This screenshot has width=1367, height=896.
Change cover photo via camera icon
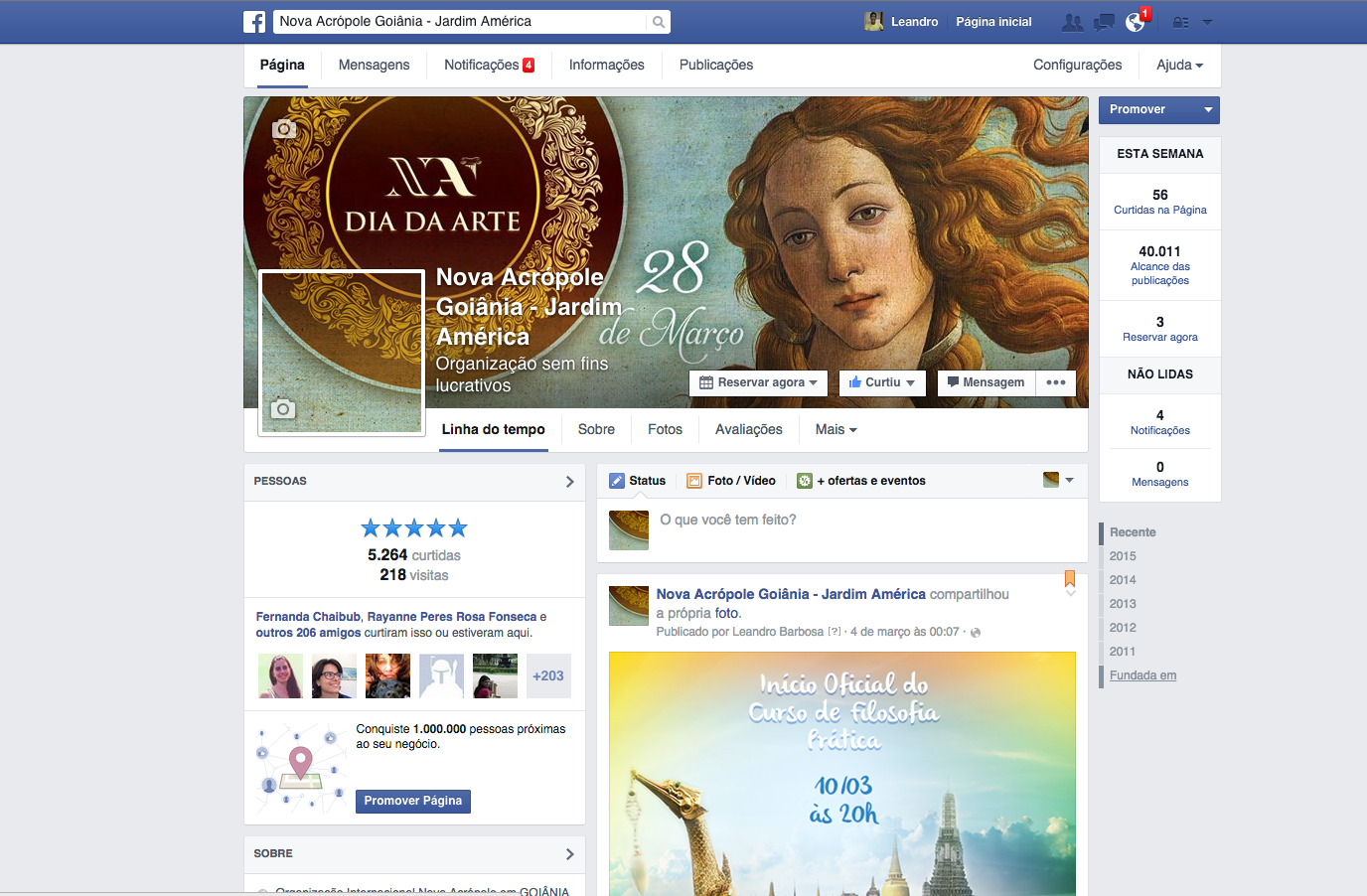pos(284,129)
